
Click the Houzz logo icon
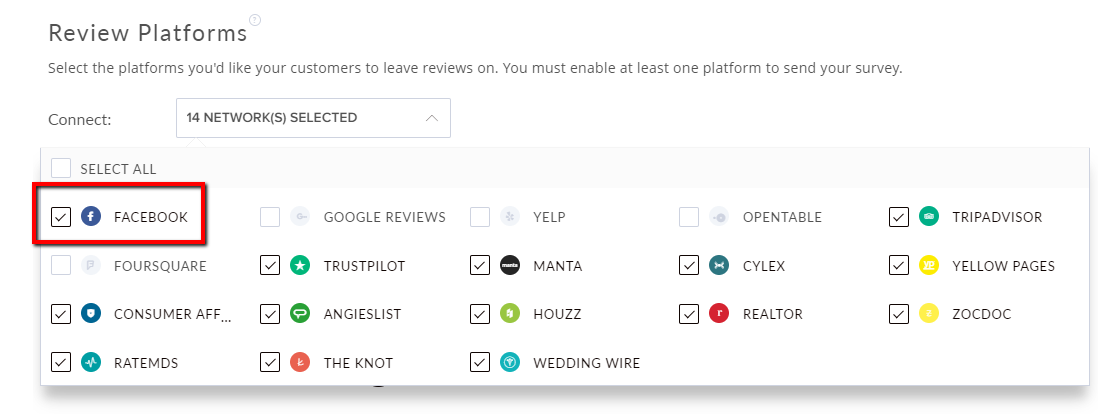point(510,314)
